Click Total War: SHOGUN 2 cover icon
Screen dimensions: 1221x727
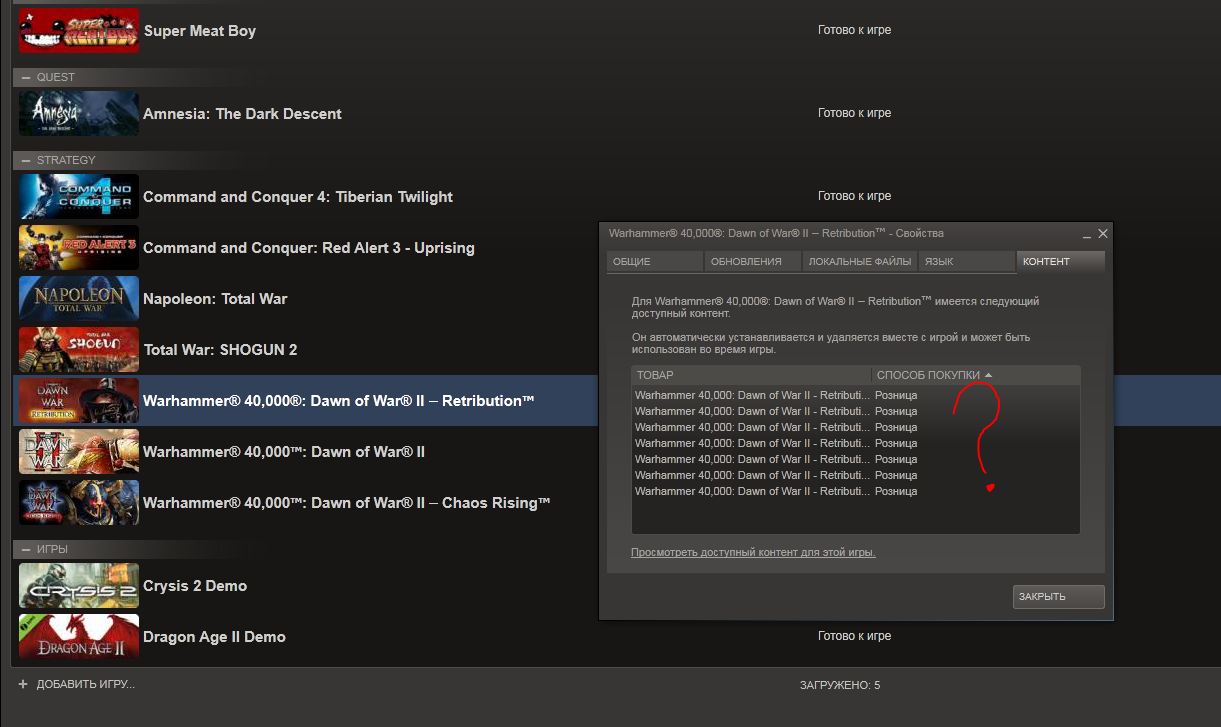tap(79, 349)
